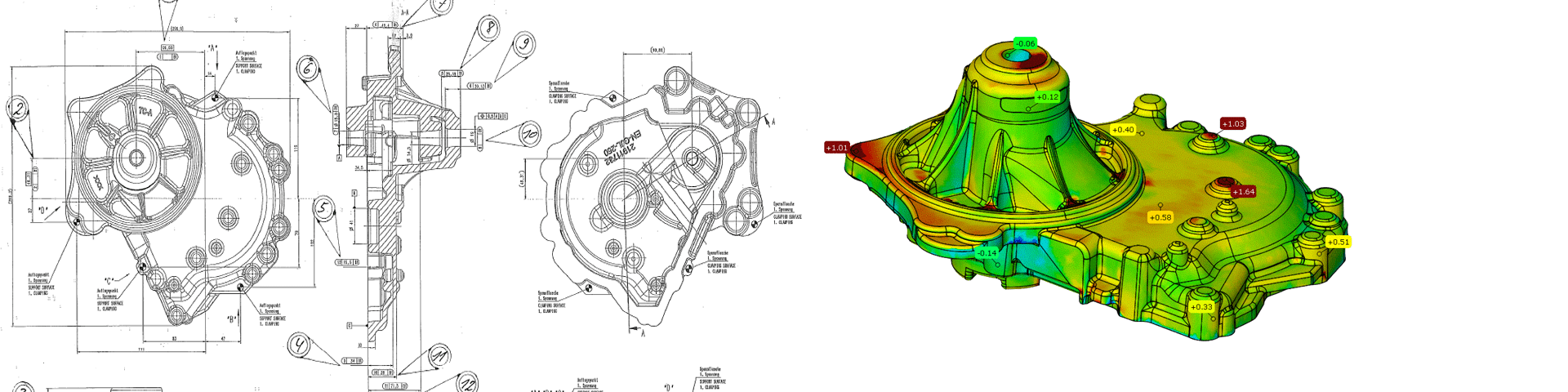The width and height of the screenshot is (1568, 392).
Task: Click the +1.01 deviation label
Action: pyautogui.click(x=837, y=148)
